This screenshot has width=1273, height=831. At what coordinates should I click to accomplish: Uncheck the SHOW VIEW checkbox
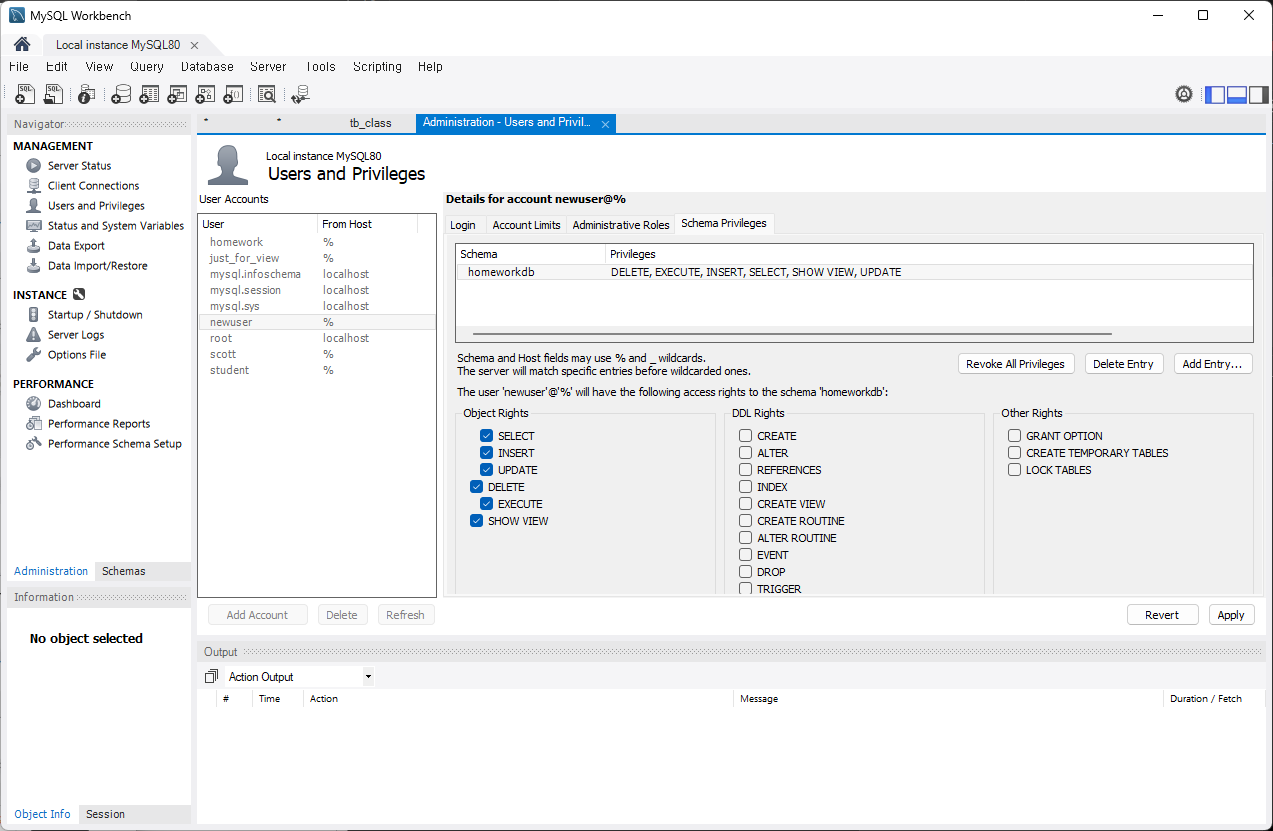tap(476, 521)
